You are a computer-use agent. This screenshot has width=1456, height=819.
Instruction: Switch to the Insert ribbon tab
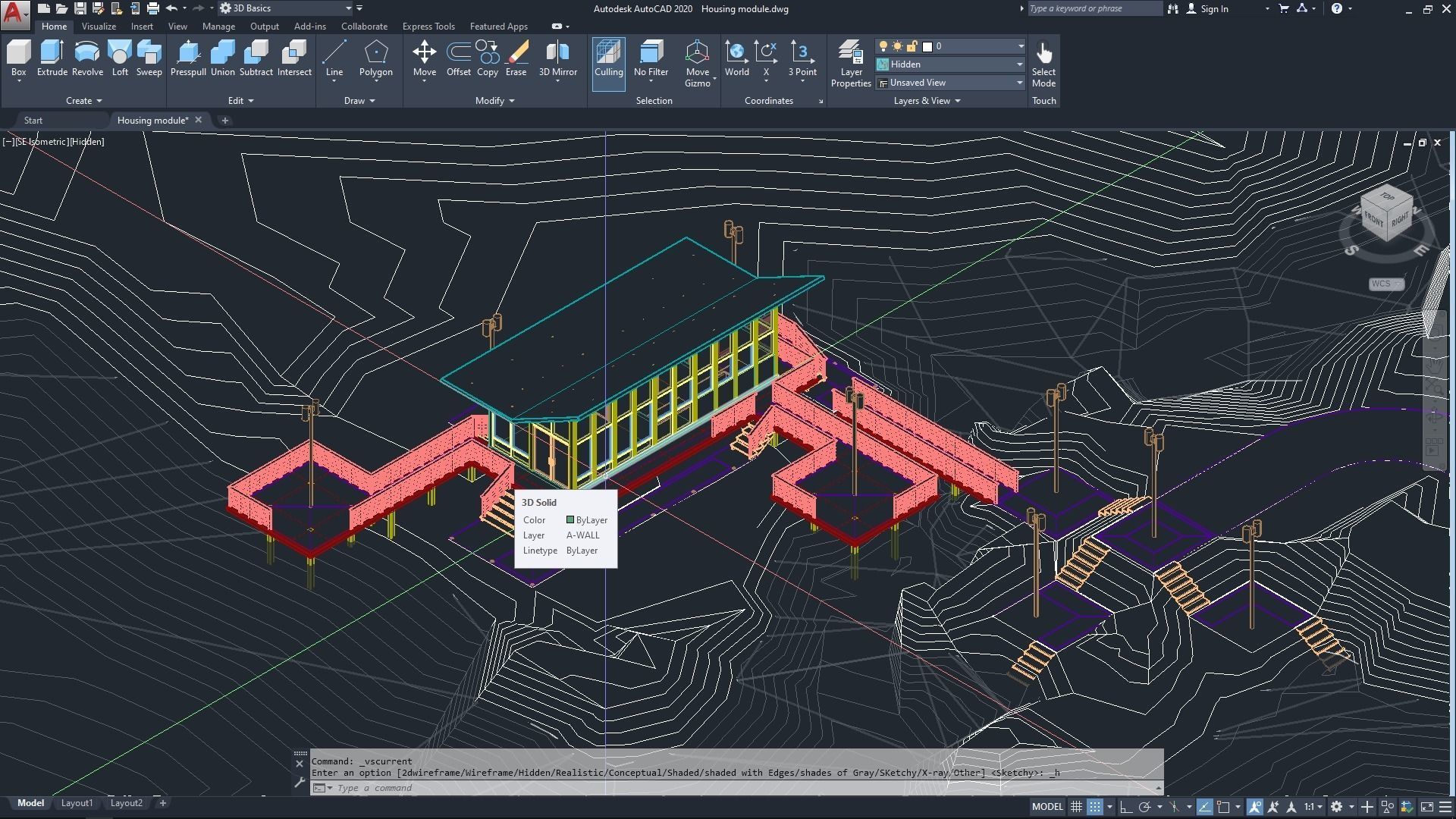point(142,27)
